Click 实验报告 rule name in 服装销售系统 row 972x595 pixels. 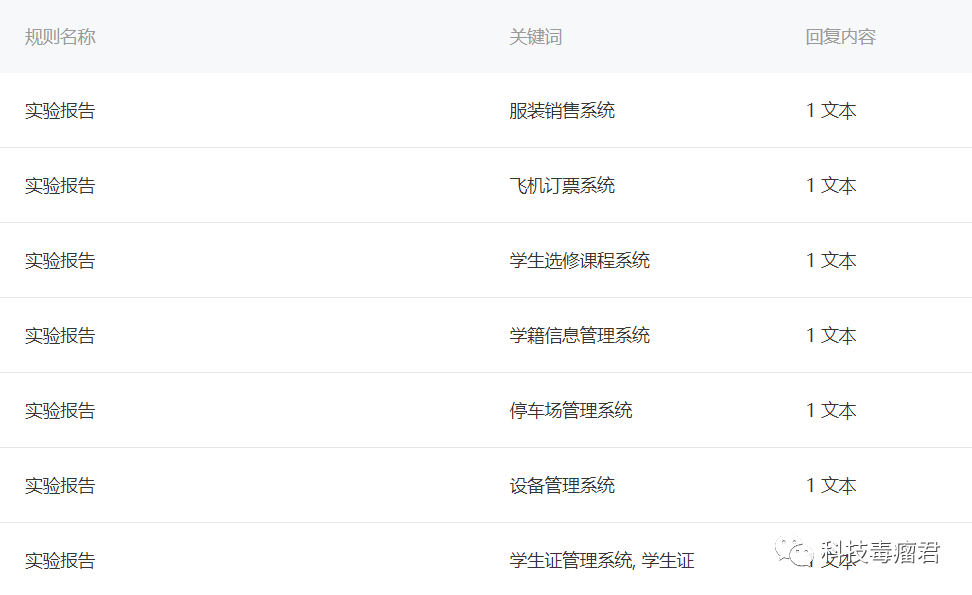60,111
